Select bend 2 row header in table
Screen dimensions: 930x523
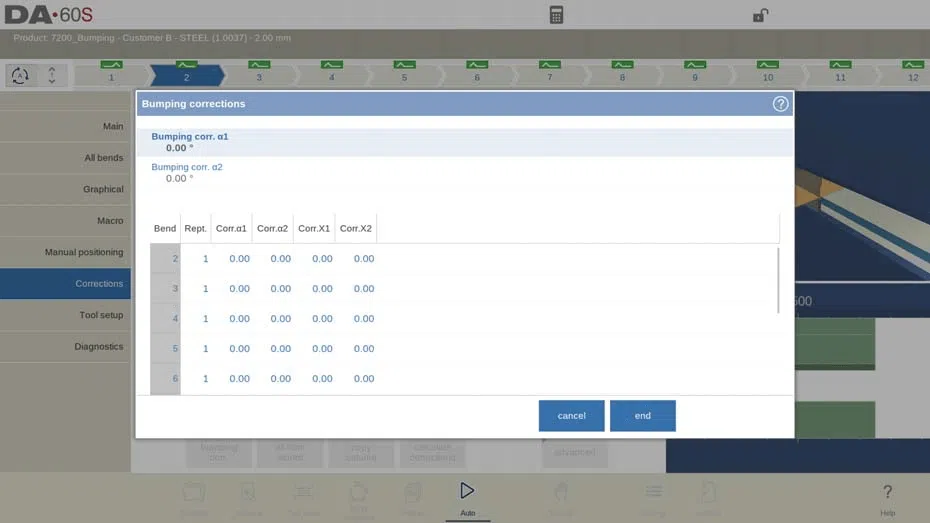165,259
